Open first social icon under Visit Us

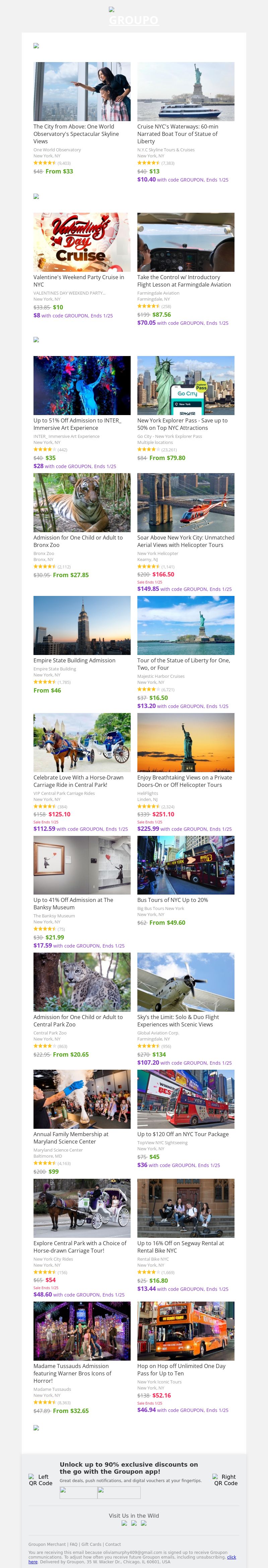[x=125, y=1523]
